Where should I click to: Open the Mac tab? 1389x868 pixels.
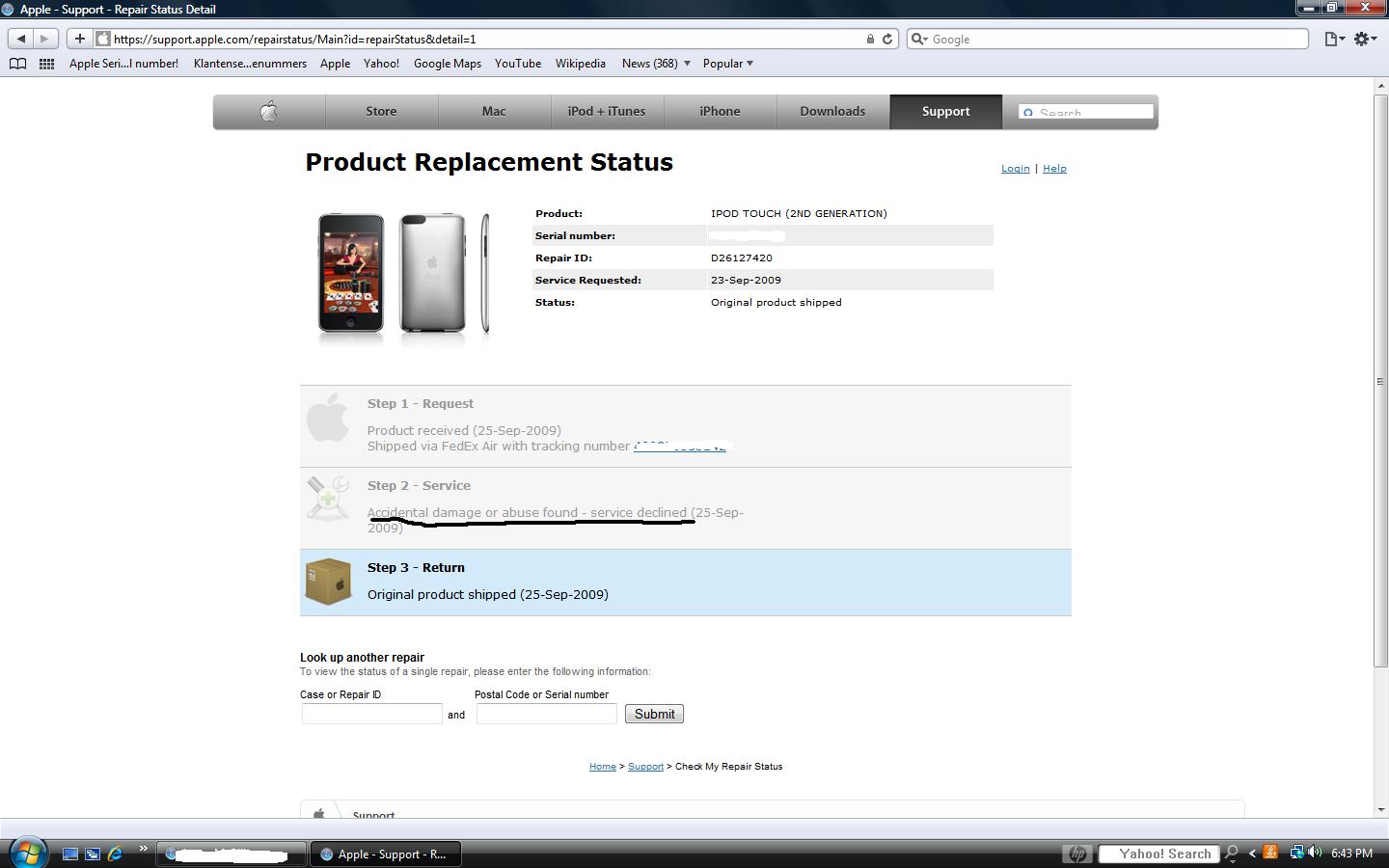pos(494,111)
